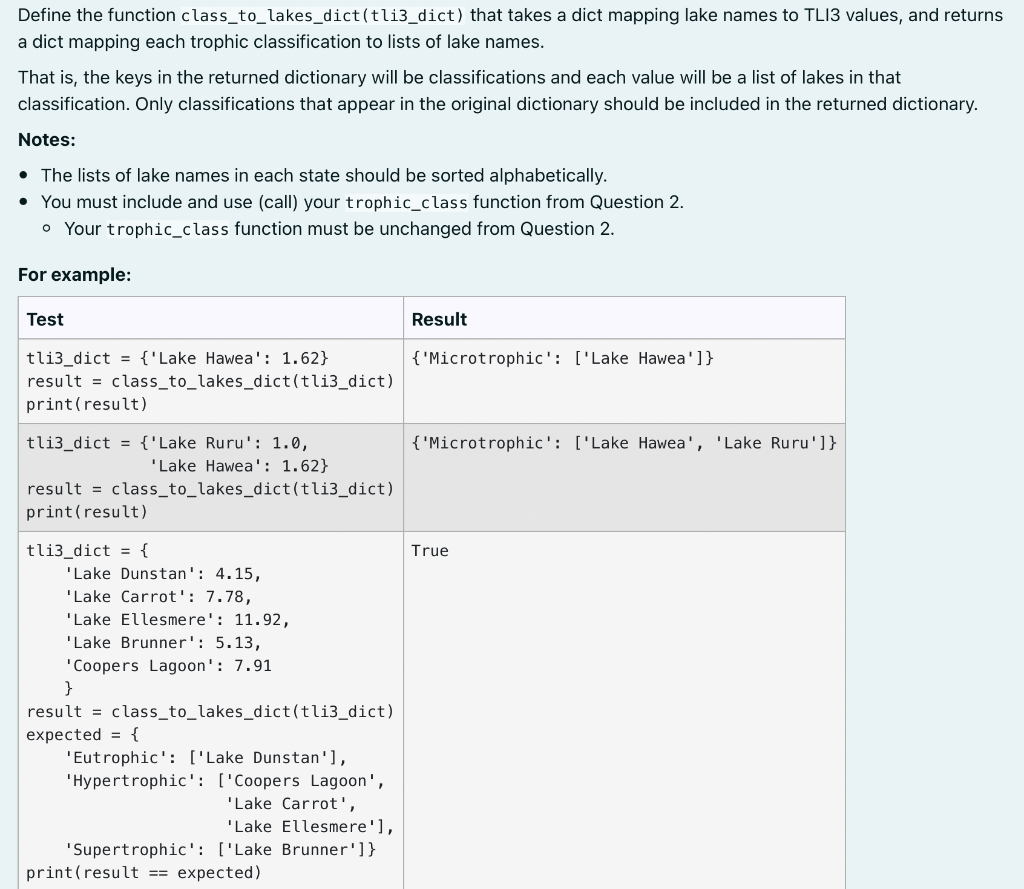The width and height of the screenshot is (1024, 889).
Task: Select the Test column header
Action: tap(45, 319)
